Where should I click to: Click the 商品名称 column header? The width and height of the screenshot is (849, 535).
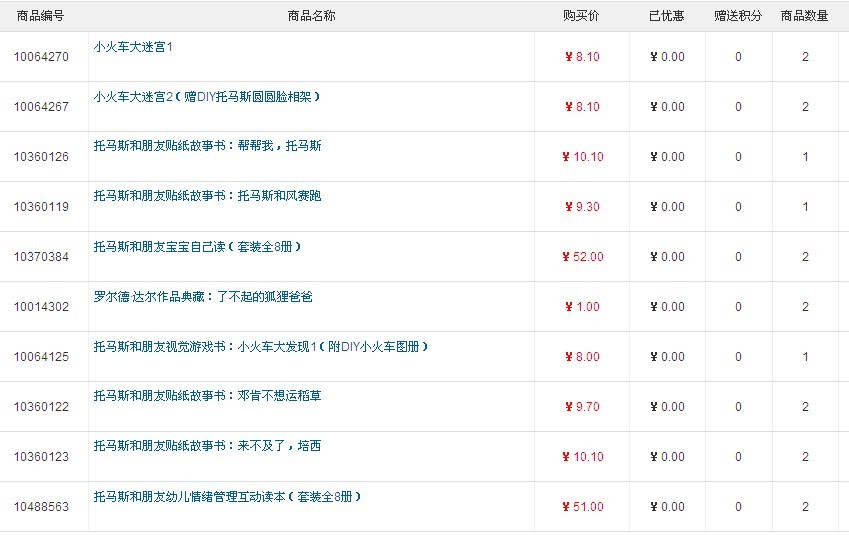311,16
